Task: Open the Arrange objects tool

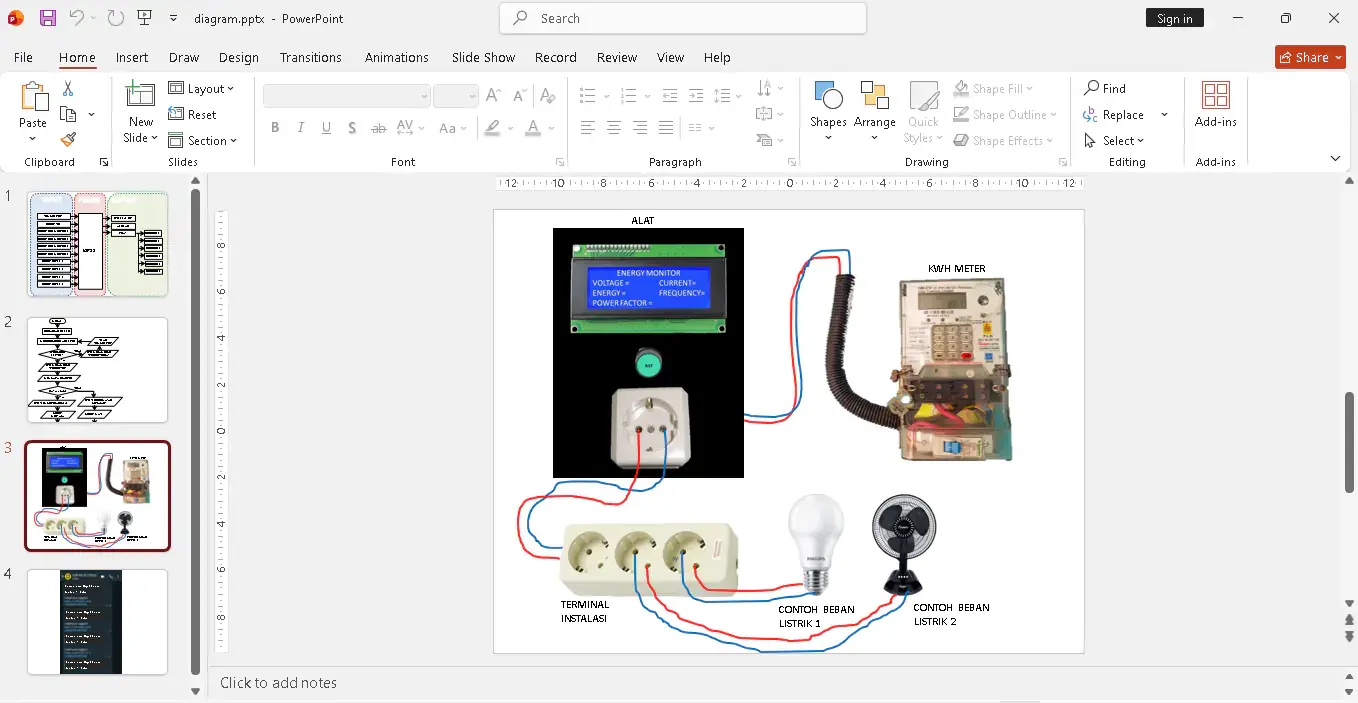Action: pyautogui.click(x=874, y=104)
